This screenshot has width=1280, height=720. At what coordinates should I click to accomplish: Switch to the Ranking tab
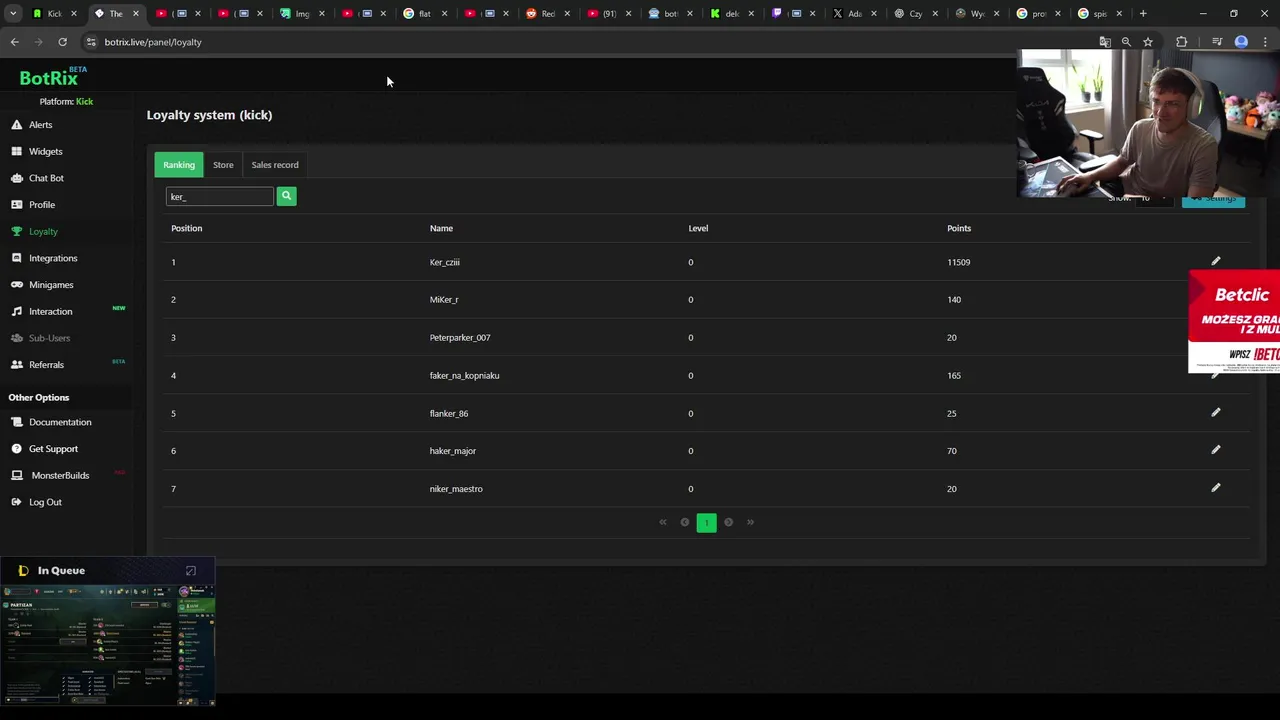179,165
